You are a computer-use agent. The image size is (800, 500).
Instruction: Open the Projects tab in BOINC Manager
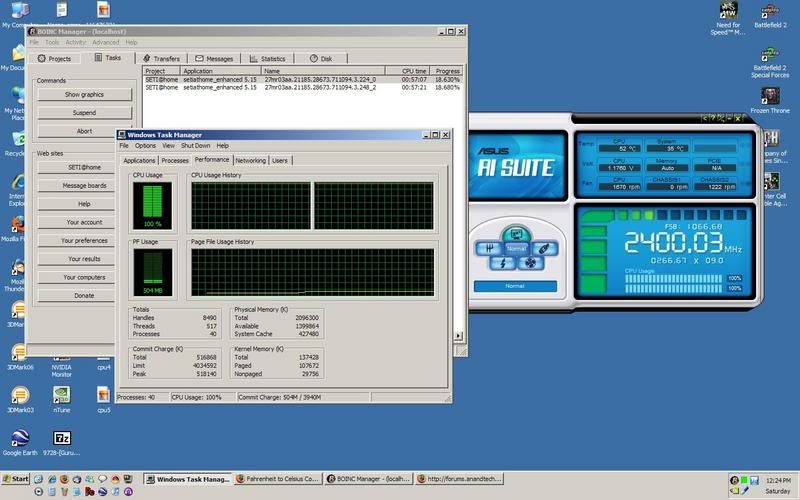click(55, 59)
